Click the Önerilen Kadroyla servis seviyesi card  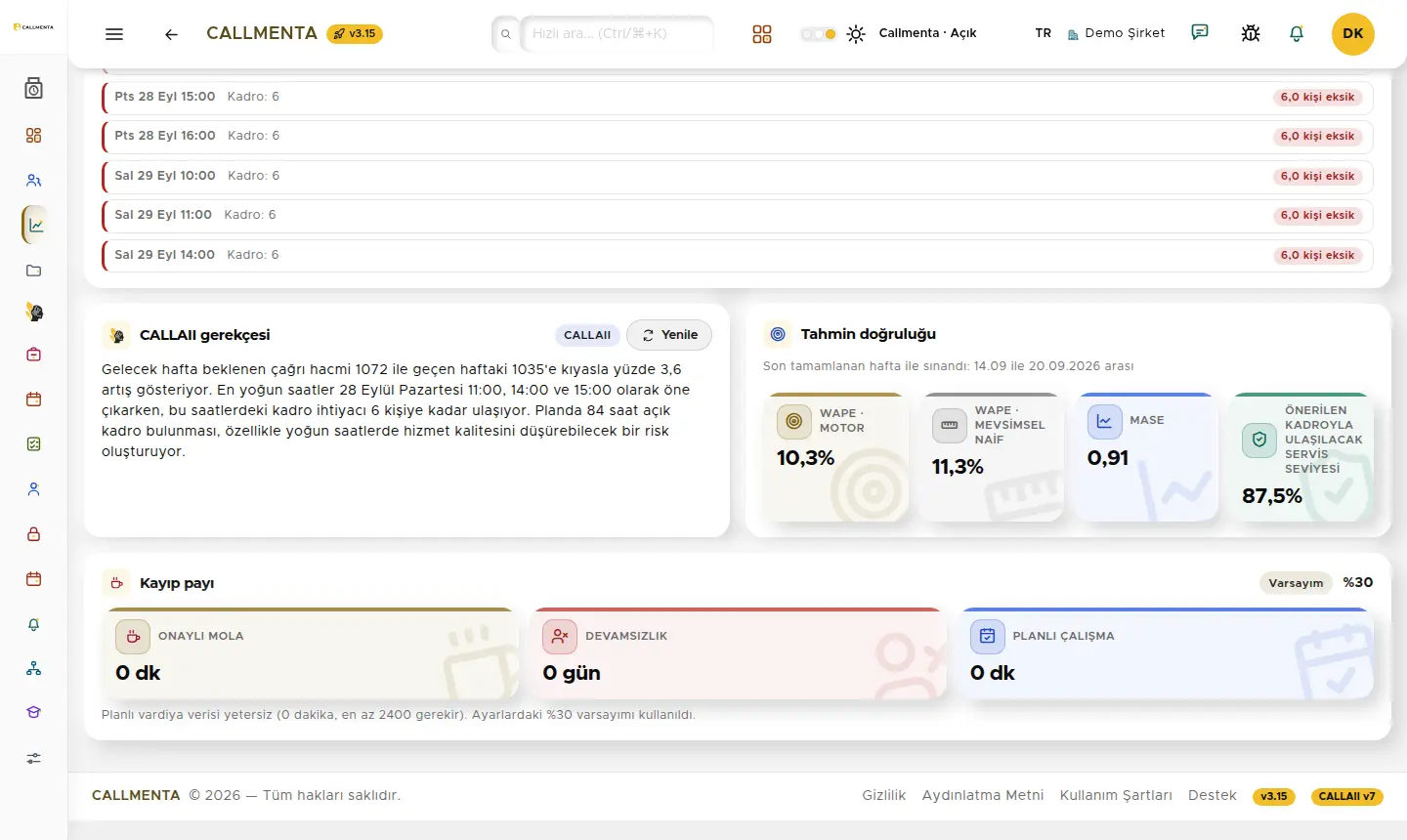1301,457
